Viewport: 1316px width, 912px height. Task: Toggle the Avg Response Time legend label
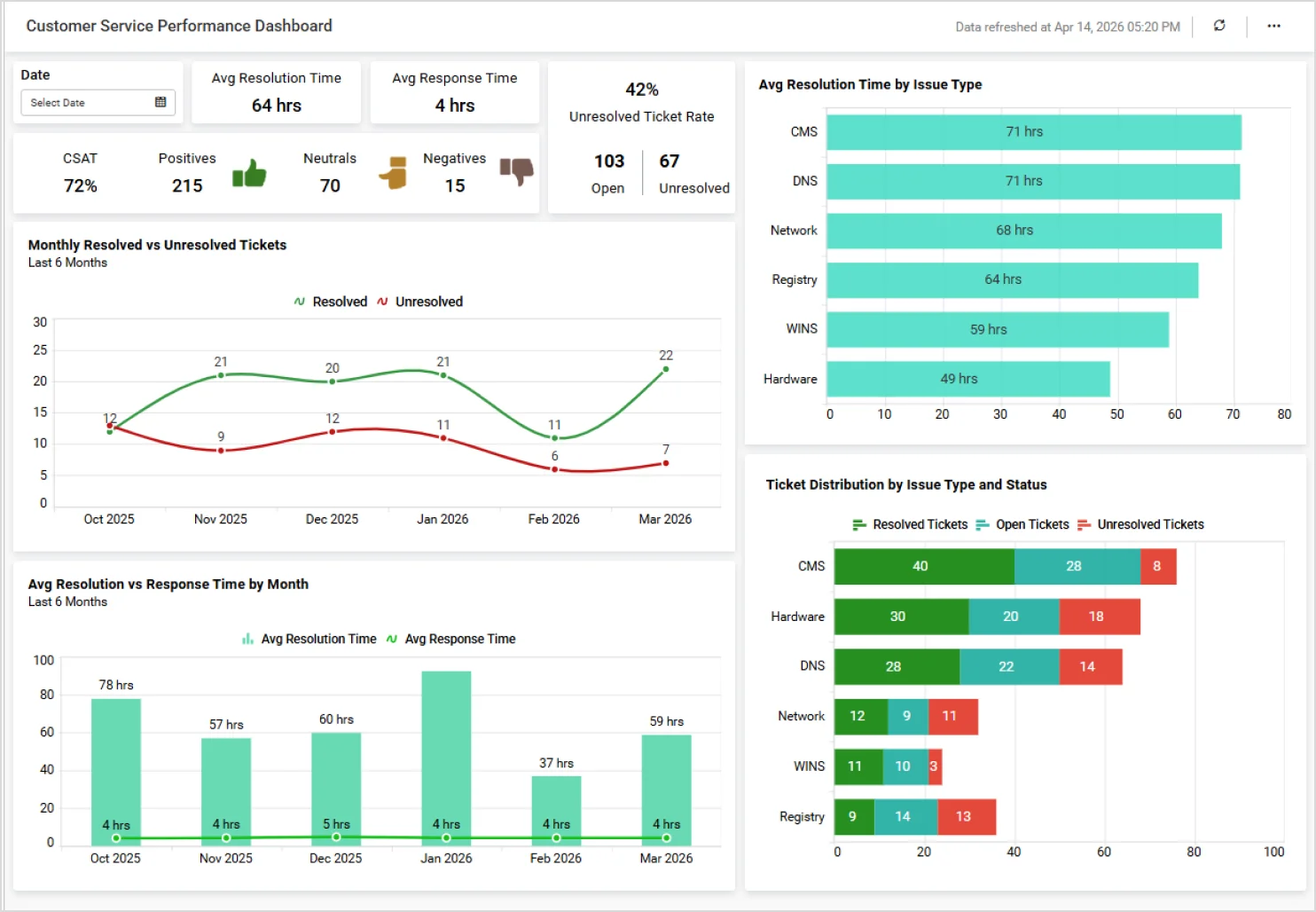click(x=460, y=639)
